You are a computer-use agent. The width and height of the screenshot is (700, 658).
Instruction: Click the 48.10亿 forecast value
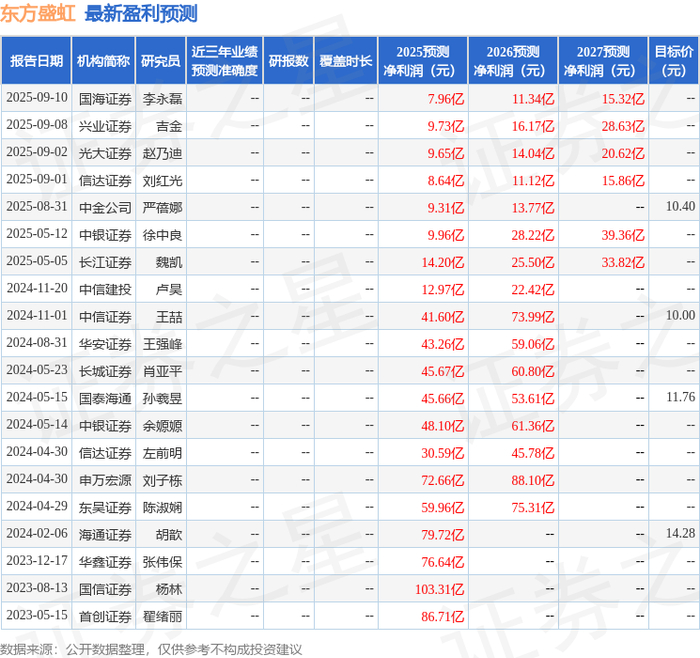coord(442,425)
